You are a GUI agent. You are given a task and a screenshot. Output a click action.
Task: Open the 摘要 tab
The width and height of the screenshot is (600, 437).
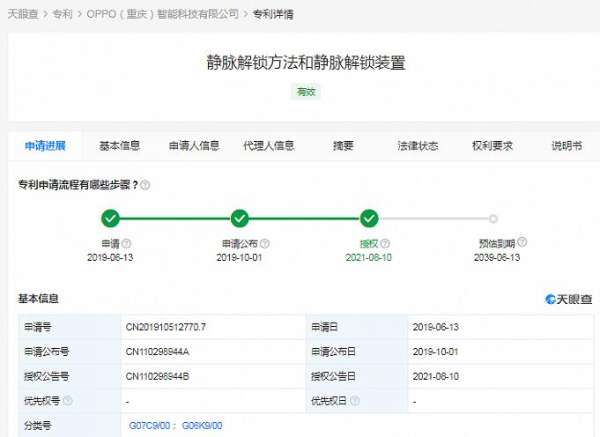[x=343, y=146]
